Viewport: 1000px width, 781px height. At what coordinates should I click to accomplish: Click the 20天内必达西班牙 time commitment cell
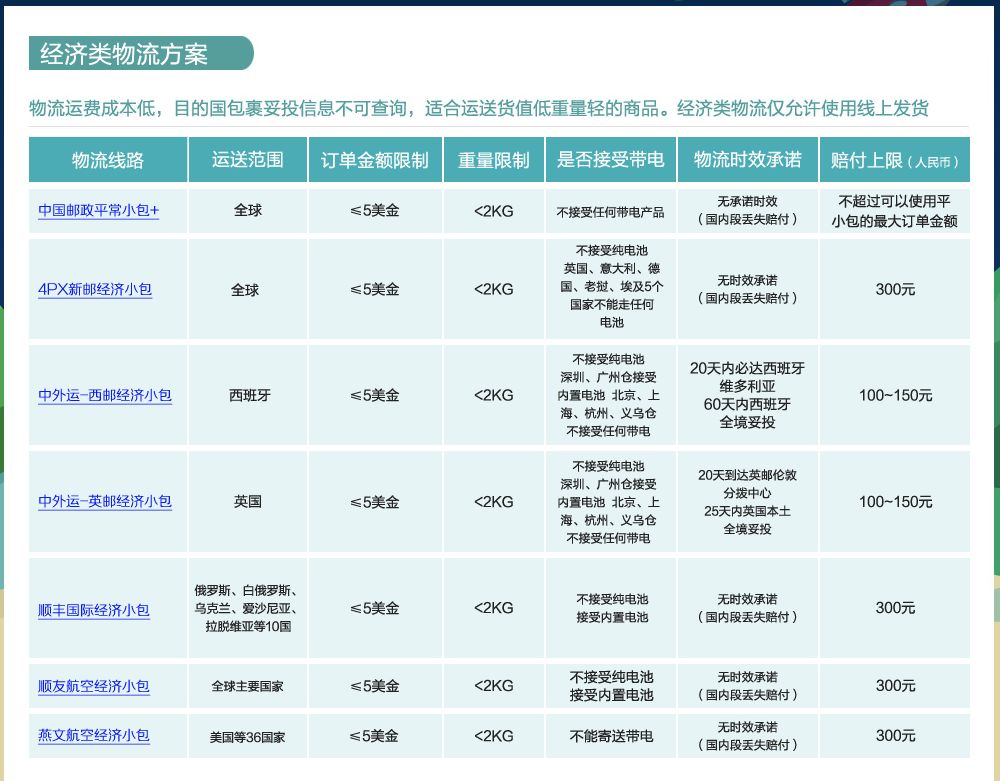(x=747, y=395)
